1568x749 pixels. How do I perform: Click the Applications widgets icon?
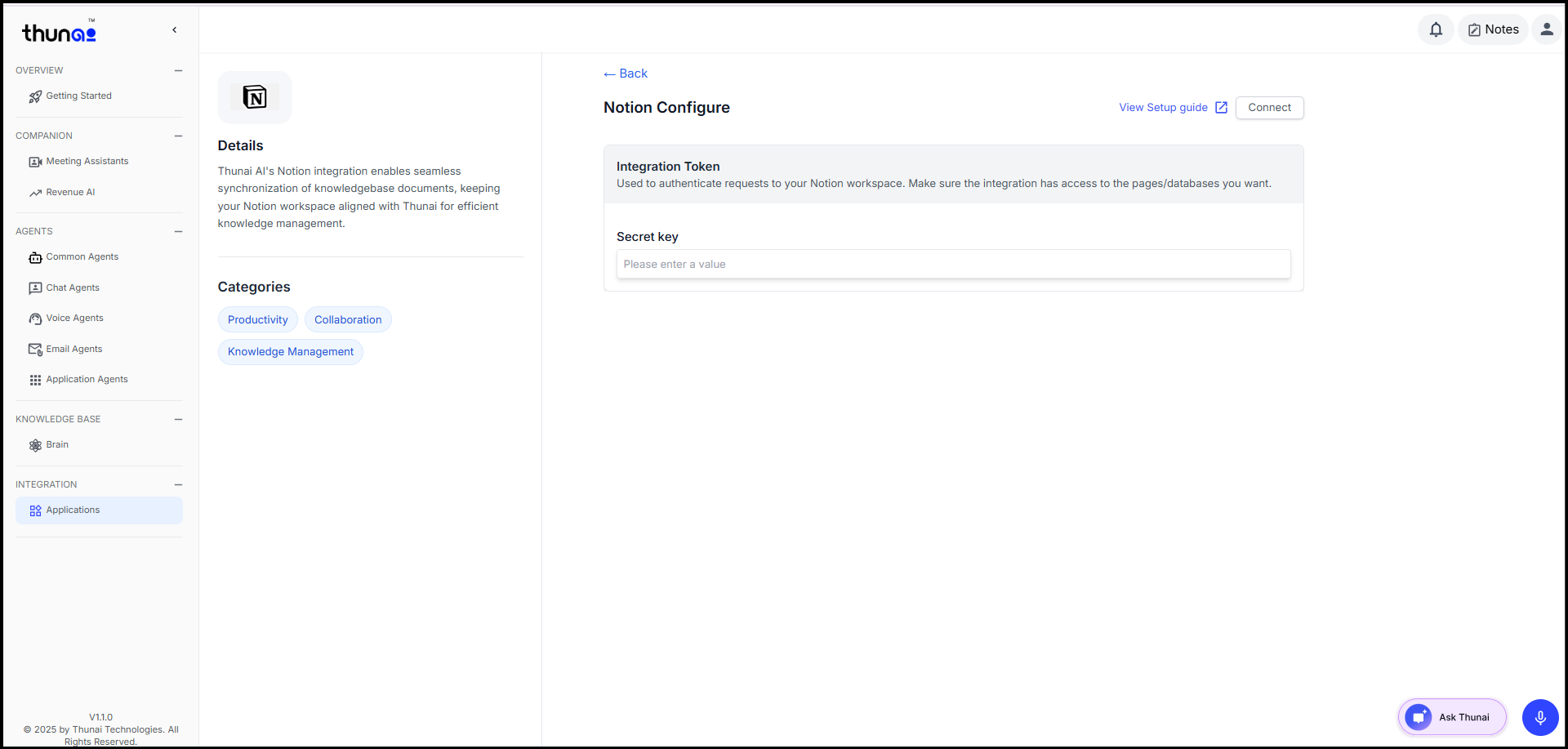[x=35, y=510]
